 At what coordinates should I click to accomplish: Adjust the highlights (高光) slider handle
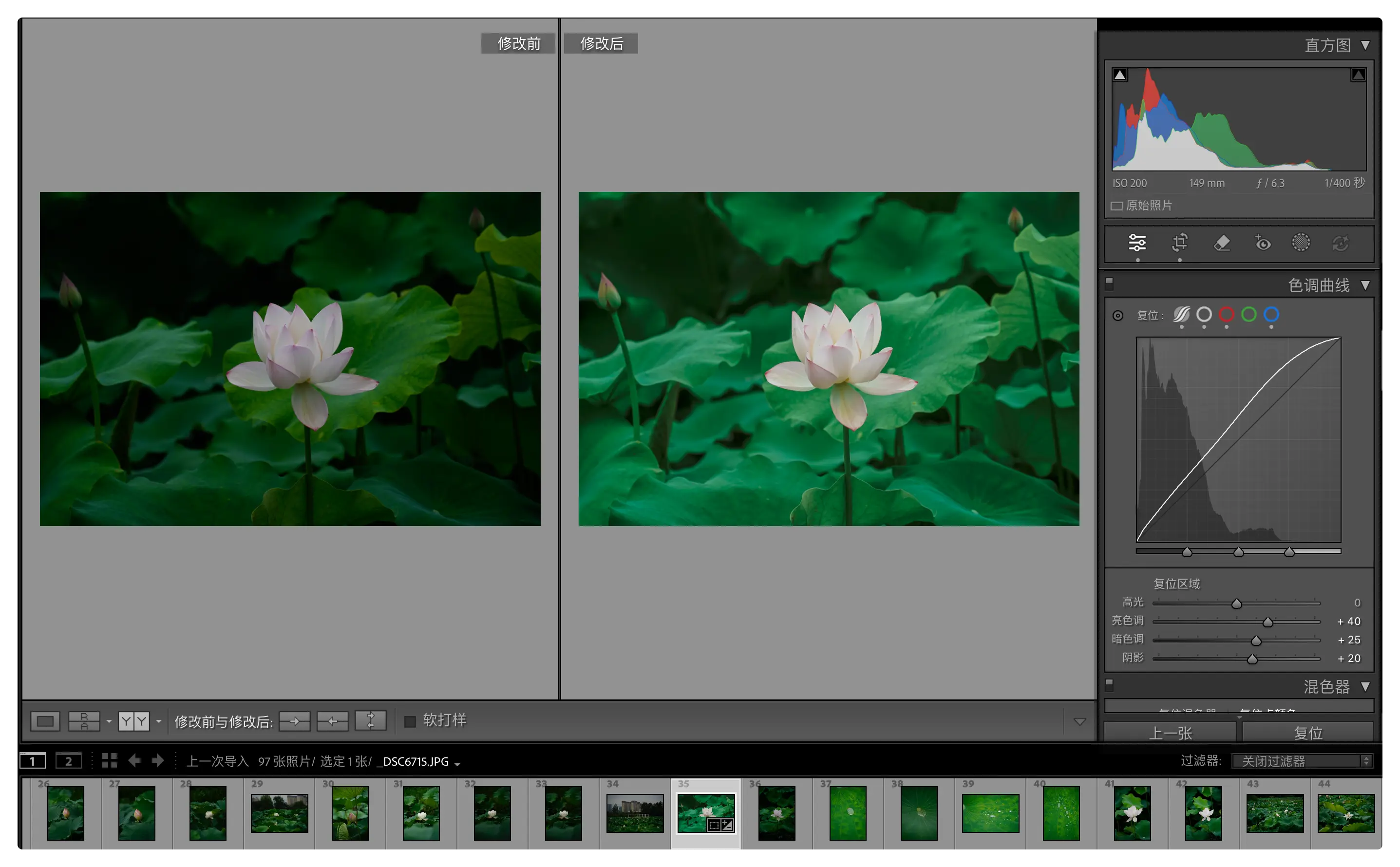click(1237, 603)
